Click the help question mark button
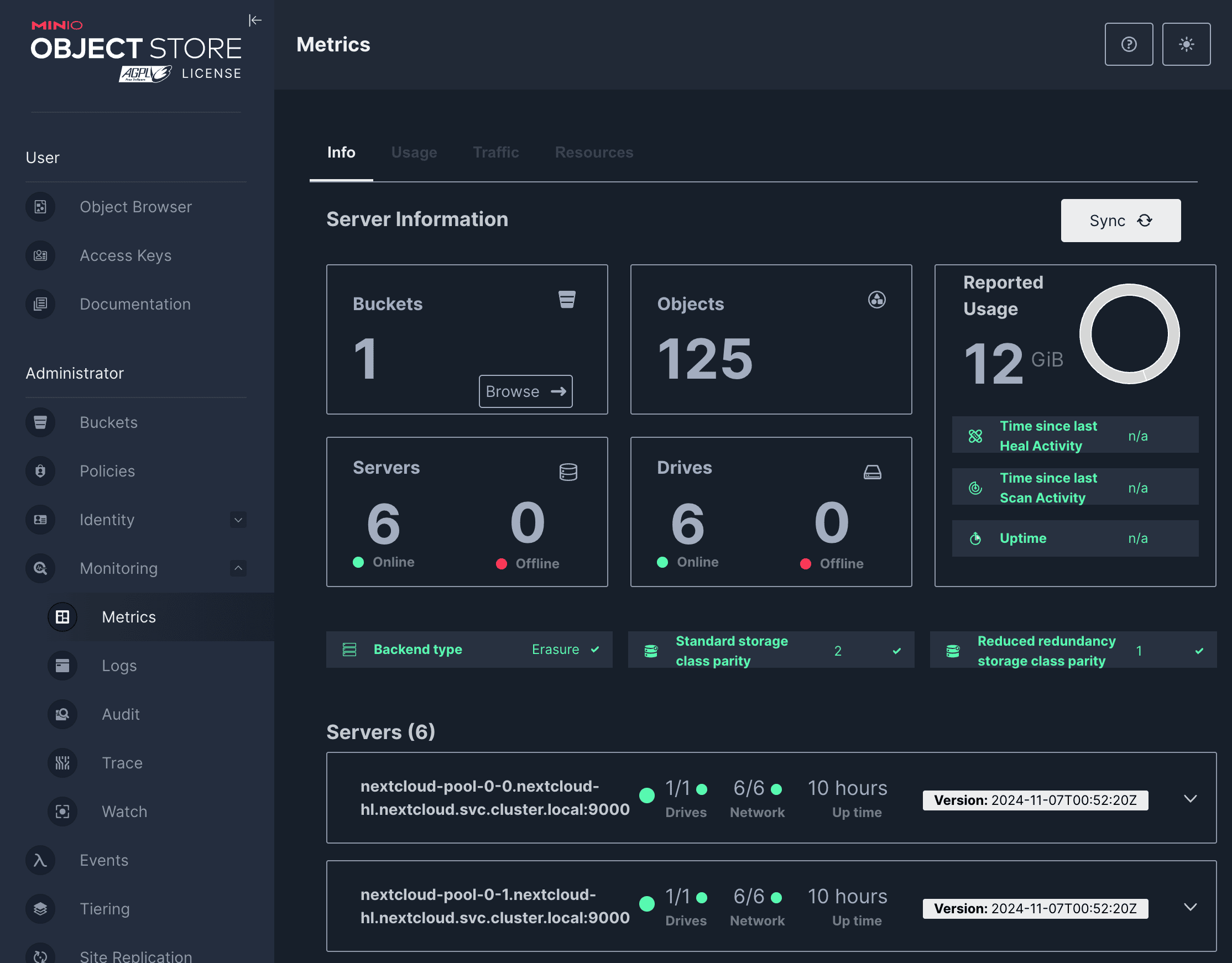Image resolution: width=1232 pixels, height=963 pixels. 1128,44
